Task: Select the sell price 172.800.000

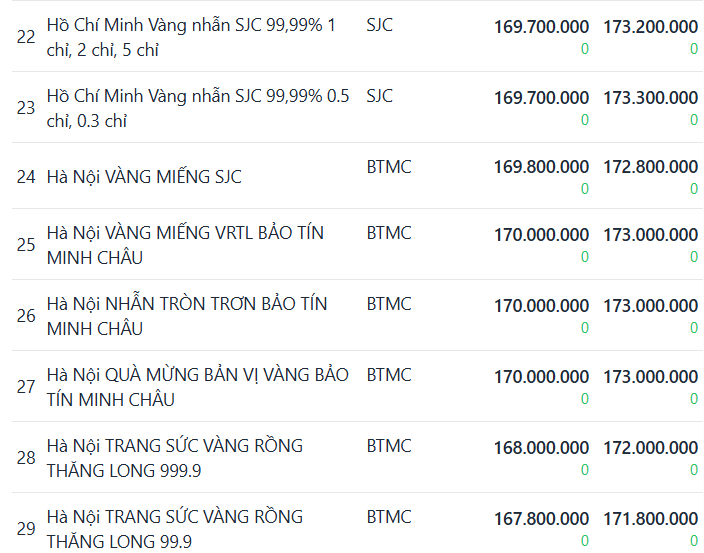Action: (650, 167)
